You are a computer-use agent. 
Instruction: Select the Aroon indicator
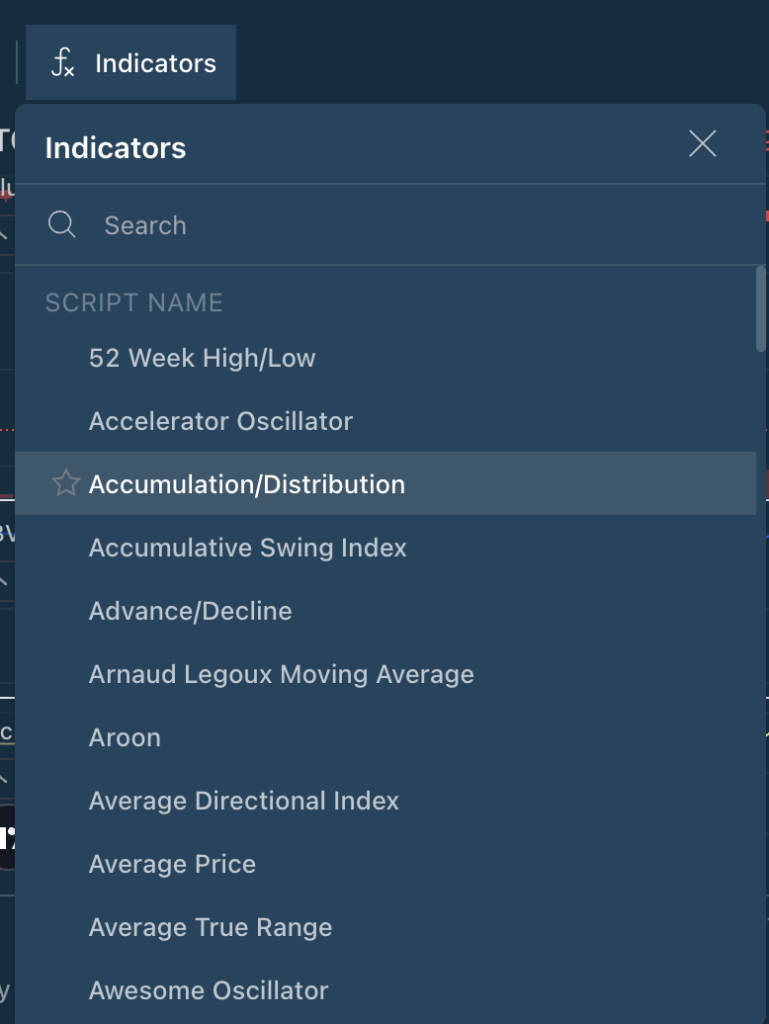tap(124, 738)
